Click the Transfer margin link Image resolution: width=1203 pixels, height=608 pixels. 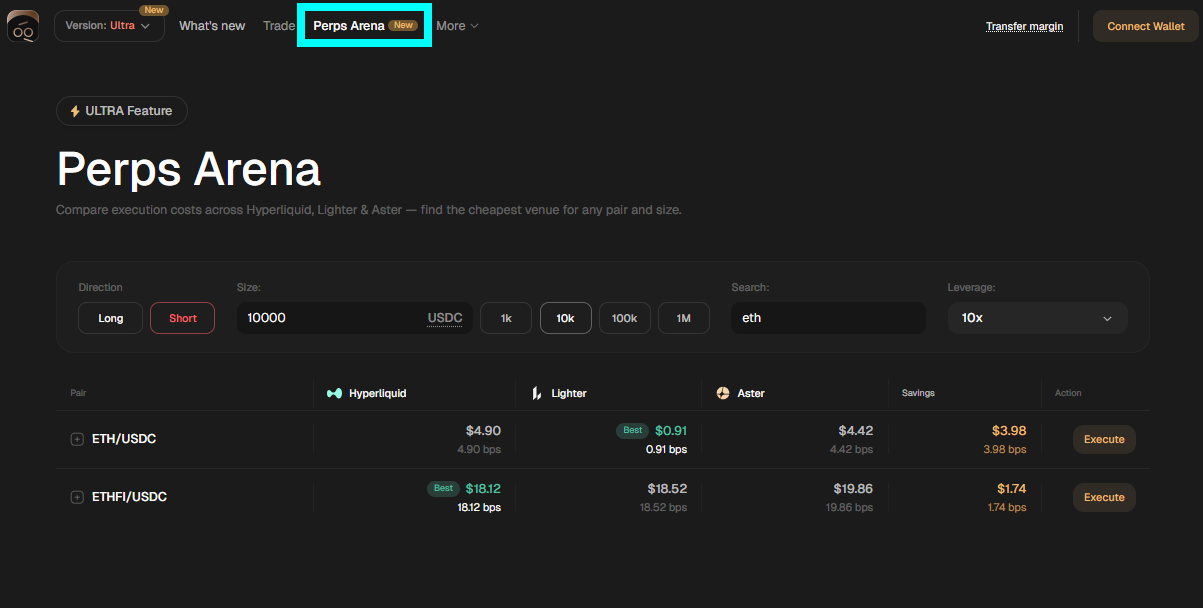[x=1024, y=26]
